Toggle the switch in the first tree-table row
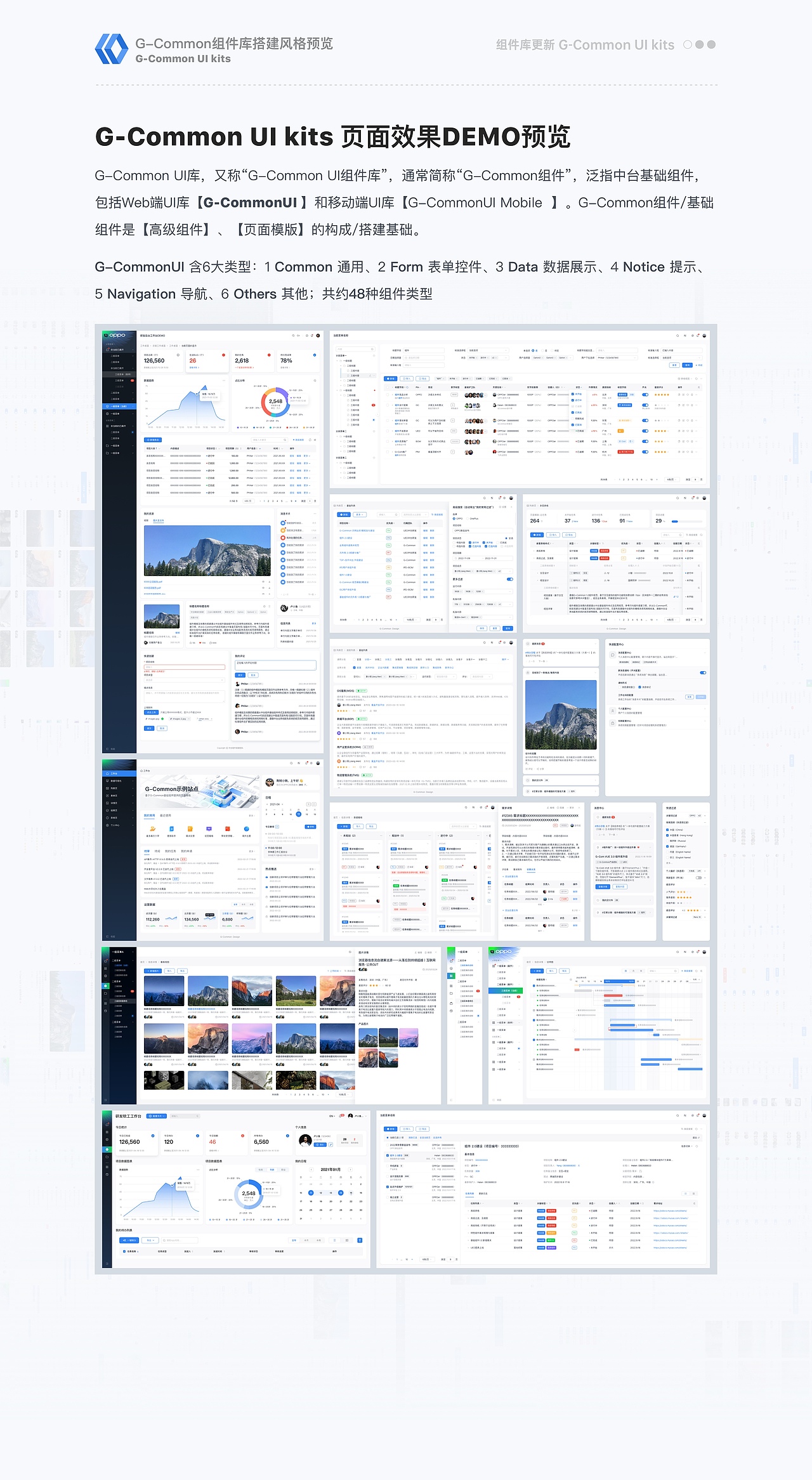This screenshot has width=812, height=1480. [645, 395]
